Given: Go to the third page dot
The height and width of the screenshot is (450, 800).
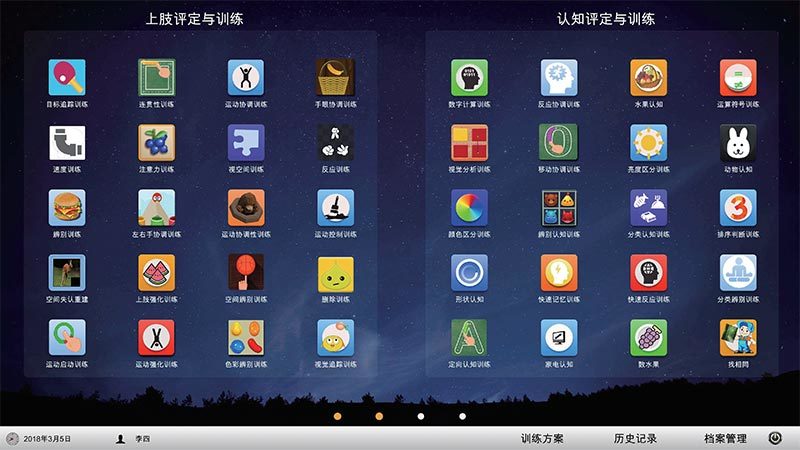Looking at the screenshot, I should click(x=421, y=416).
